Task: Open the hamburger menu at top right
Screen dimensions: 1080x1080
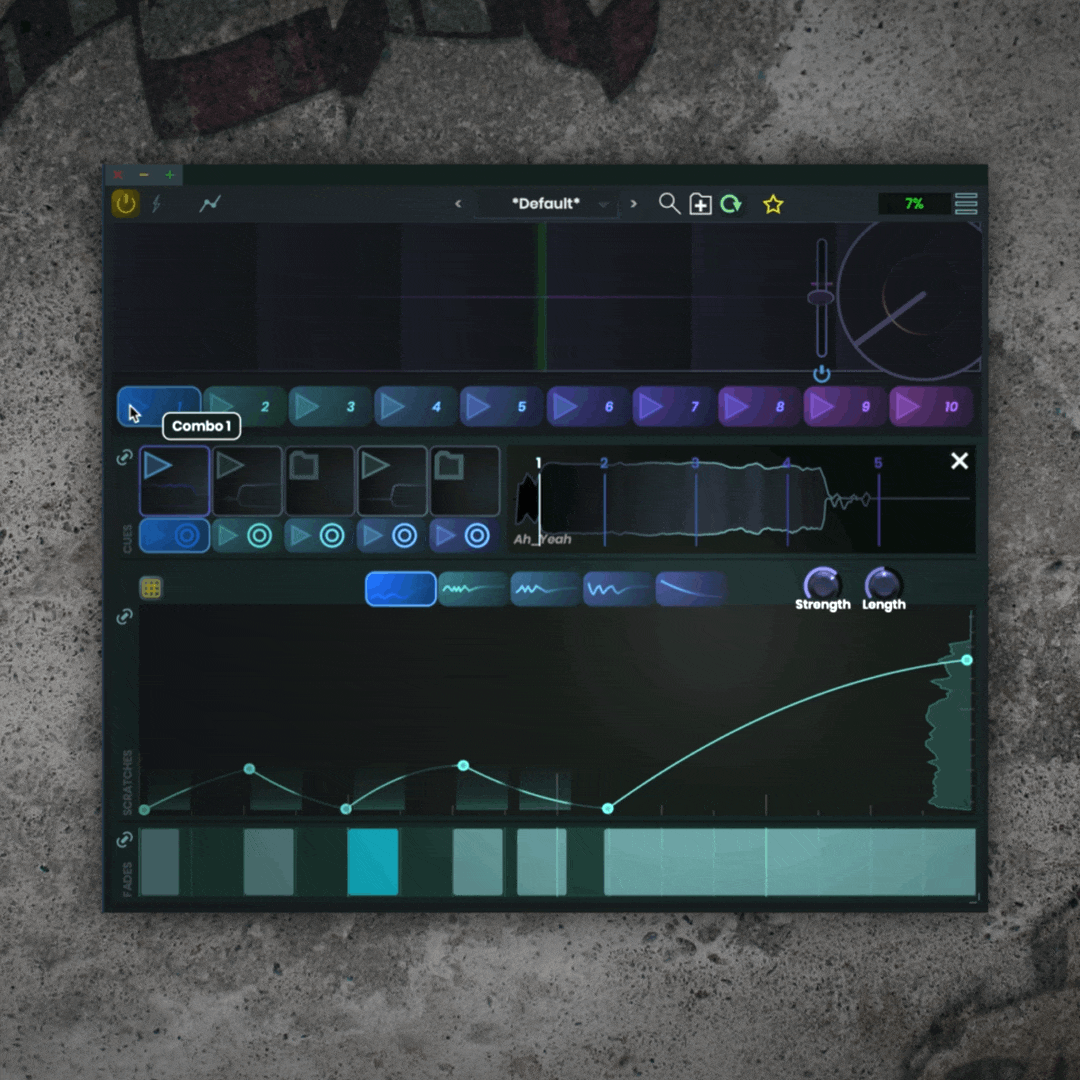Action: click(965, 204)
